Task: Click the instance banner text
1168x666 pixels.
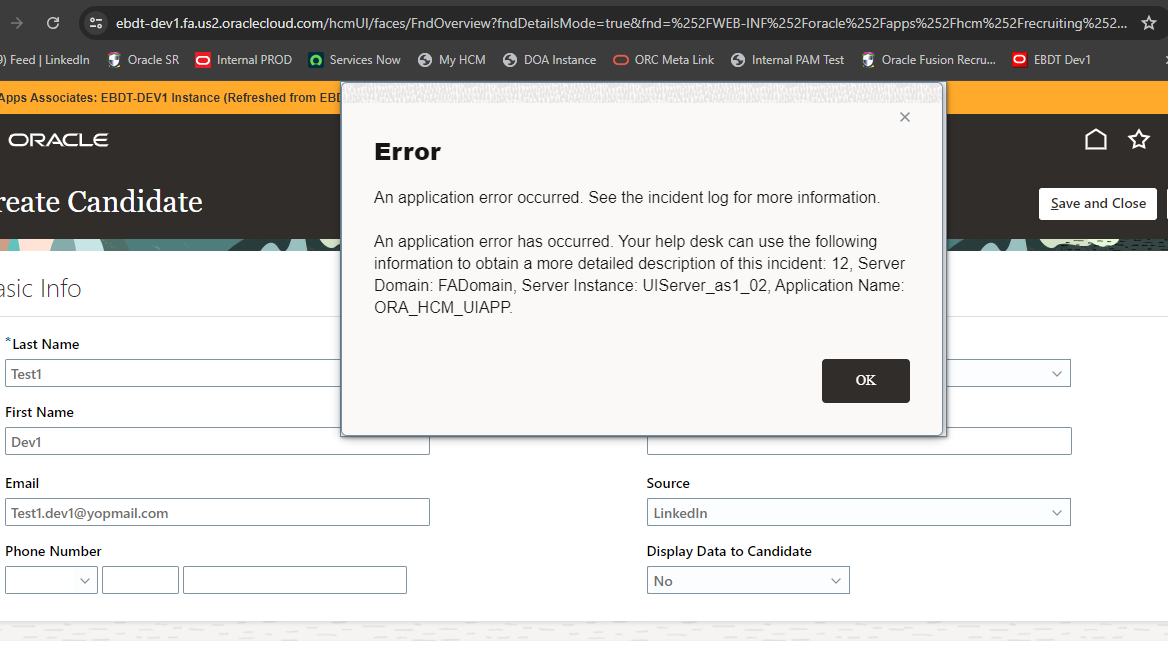Action: click(171, 98)
